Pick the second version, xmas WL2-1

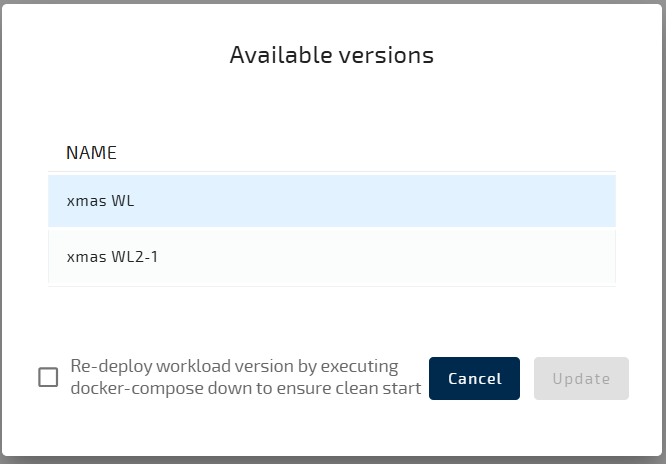click(x=331, y=257)
